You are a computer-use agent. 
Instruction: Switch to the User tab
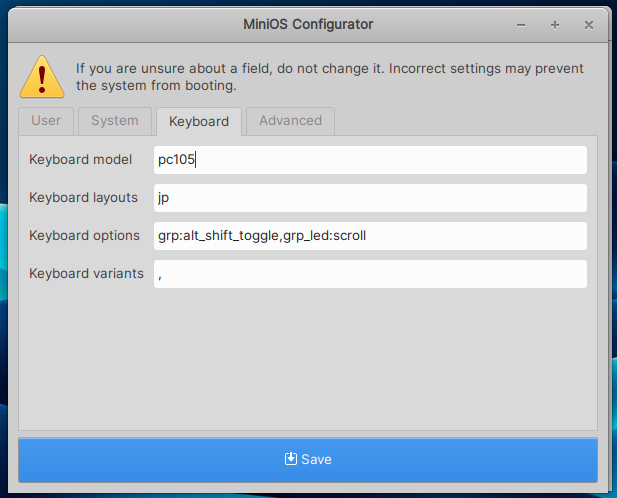[x=46, y=121]
